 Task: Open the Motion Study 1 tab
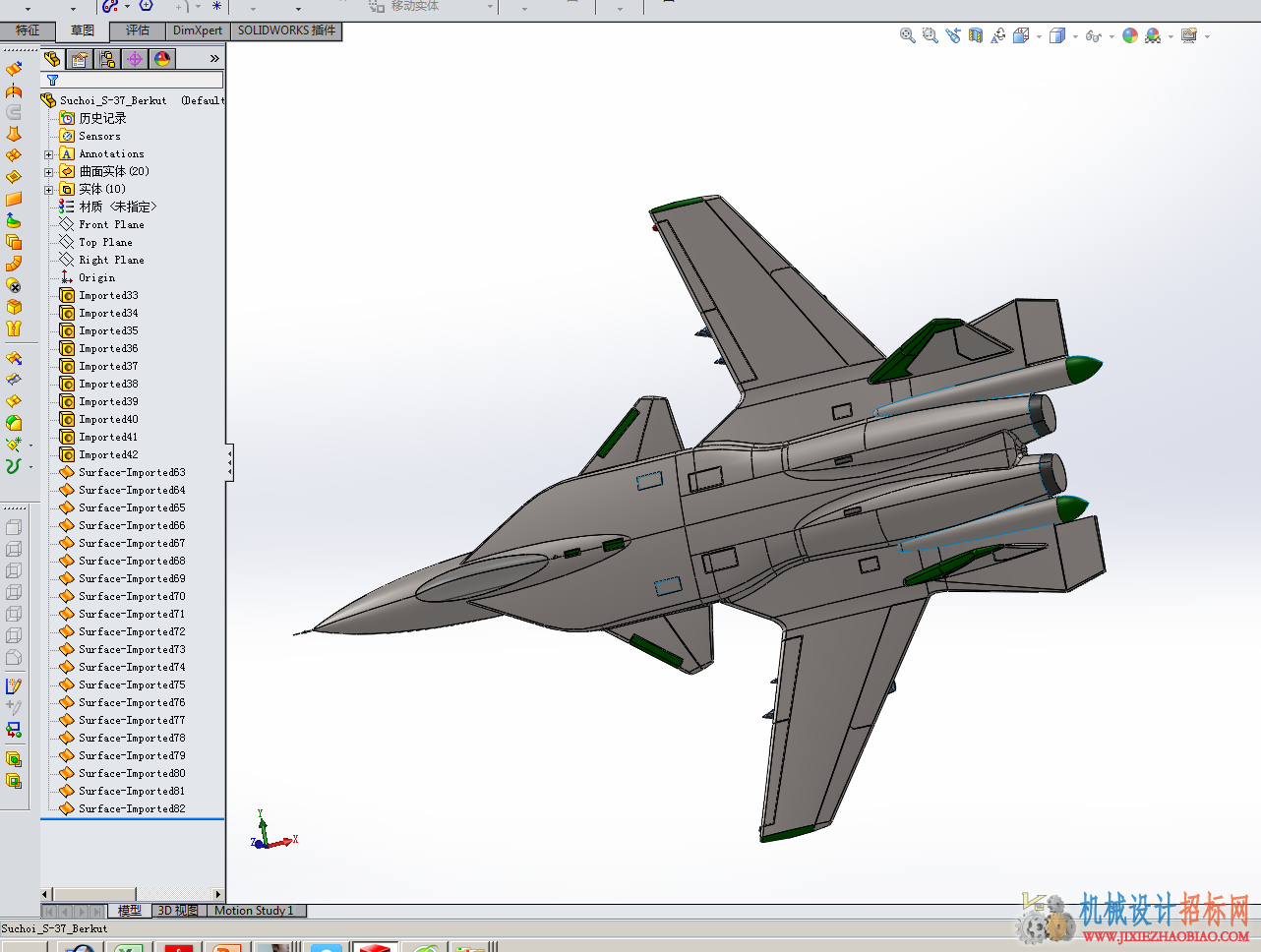(255, 911)
